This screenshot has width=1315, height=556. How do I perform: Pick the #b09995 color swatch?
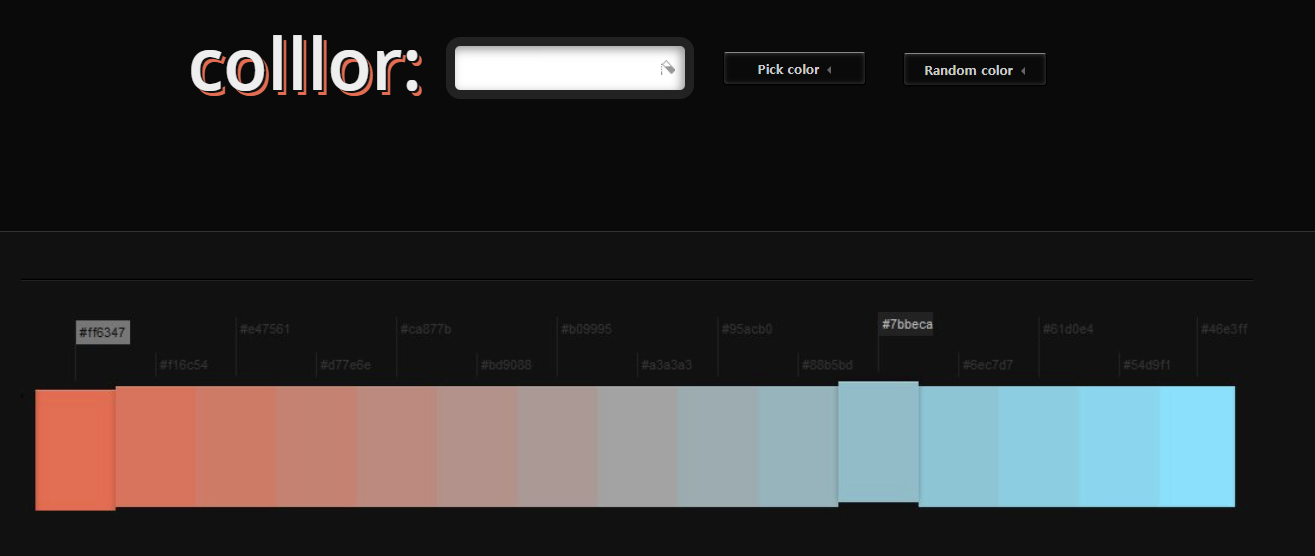558,446
